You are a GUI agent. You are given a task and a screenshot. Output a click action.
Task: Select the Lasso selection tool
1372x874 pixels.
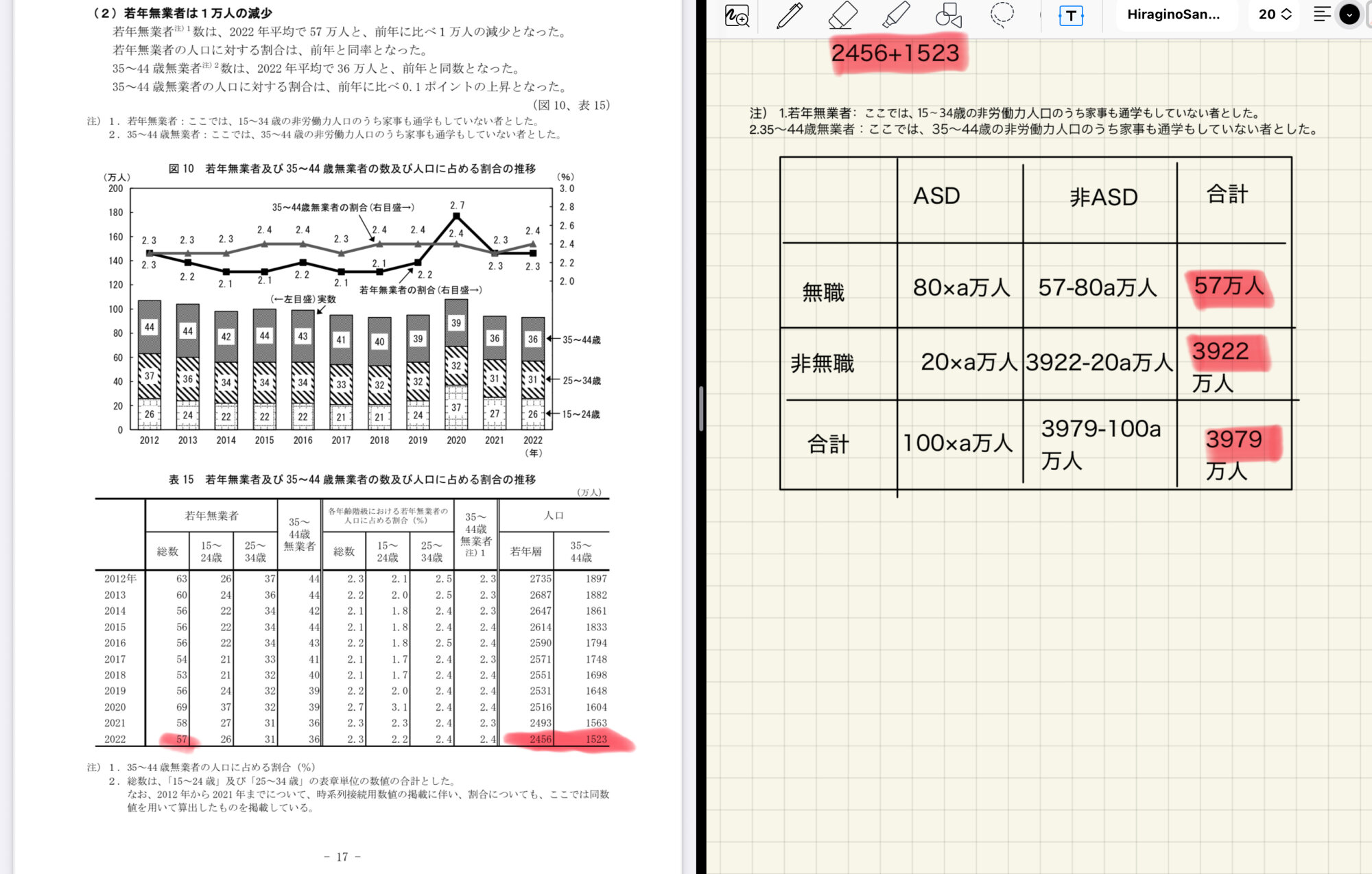click(x=1002, y=14)
